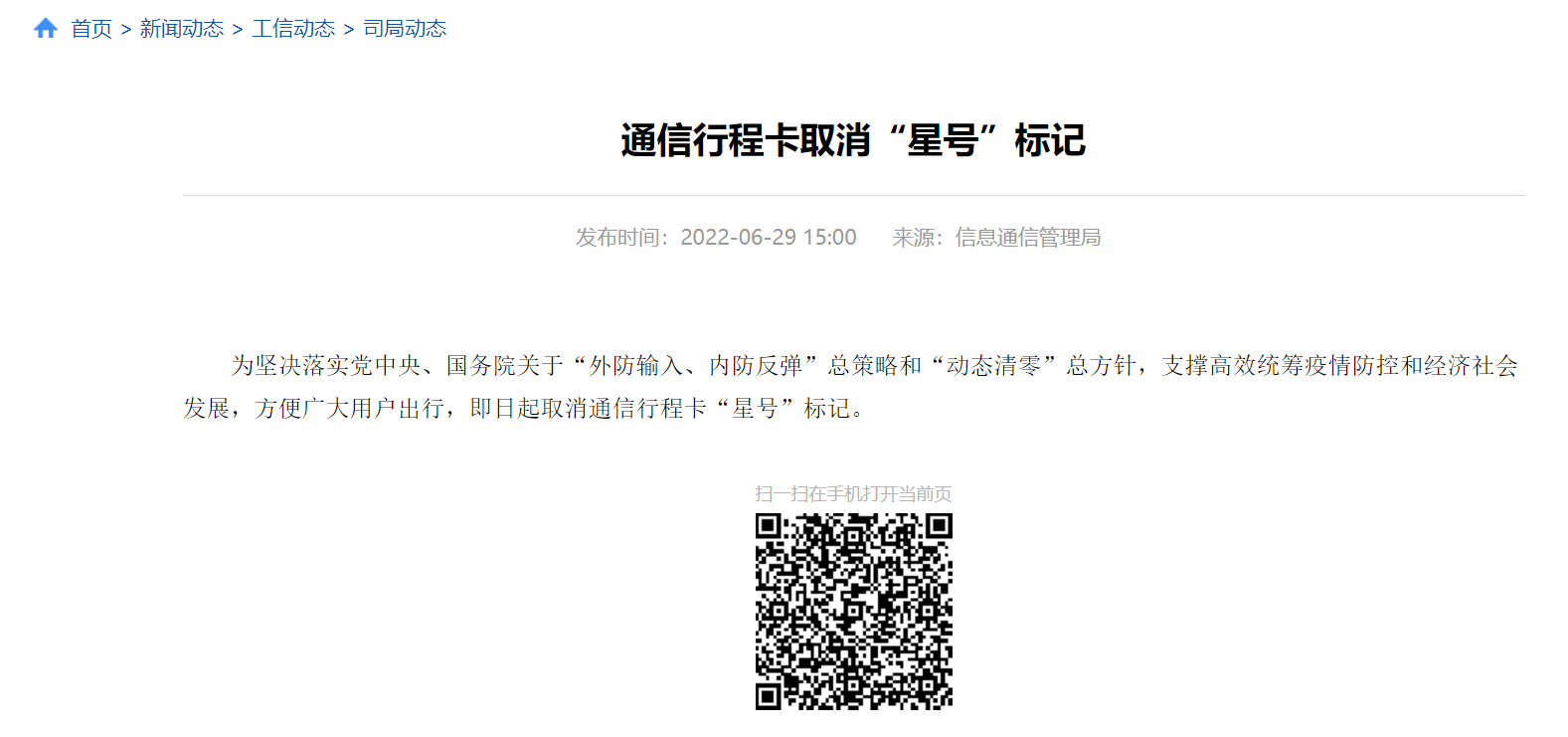Click the QR code image center
The width and height of the screenshot is (1568, 737).
[854, 612]
